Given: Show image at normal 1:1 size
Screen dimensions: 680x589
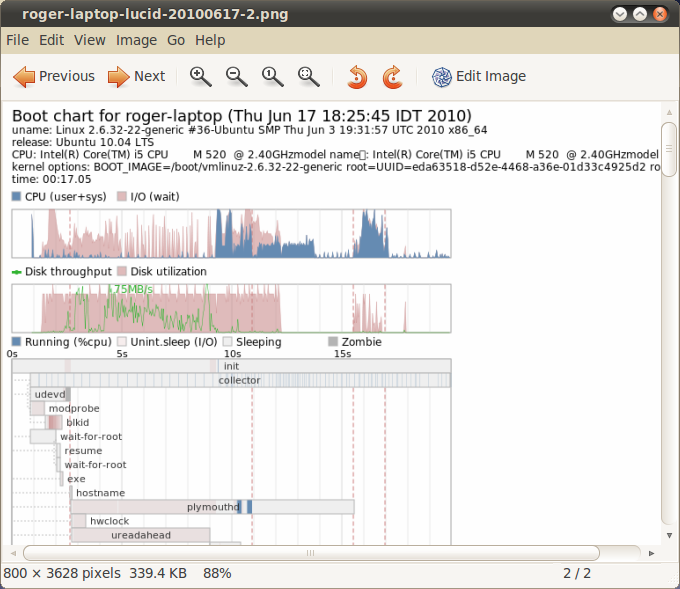Looking at the screenshot, I should (x=272, y=76).
